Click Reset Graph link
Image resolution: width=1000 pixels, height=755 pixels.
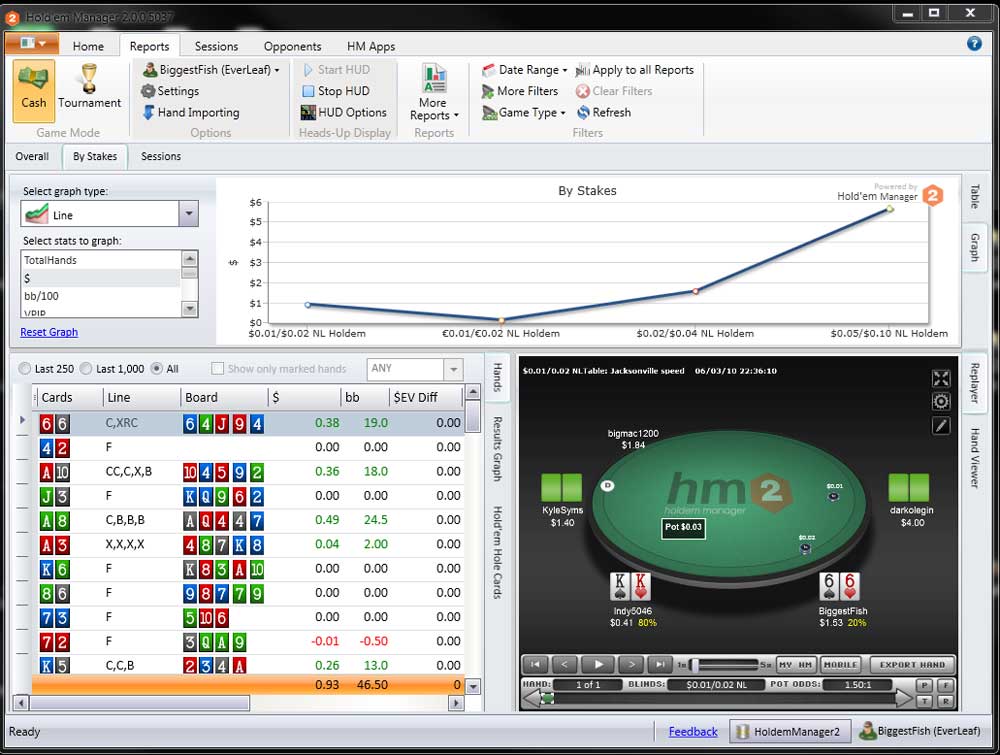(x=49, y=332)
